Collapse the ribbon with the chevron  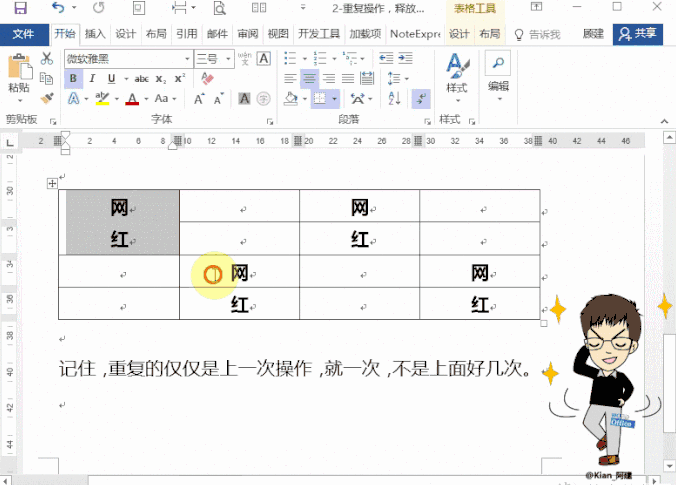point(664,122)
